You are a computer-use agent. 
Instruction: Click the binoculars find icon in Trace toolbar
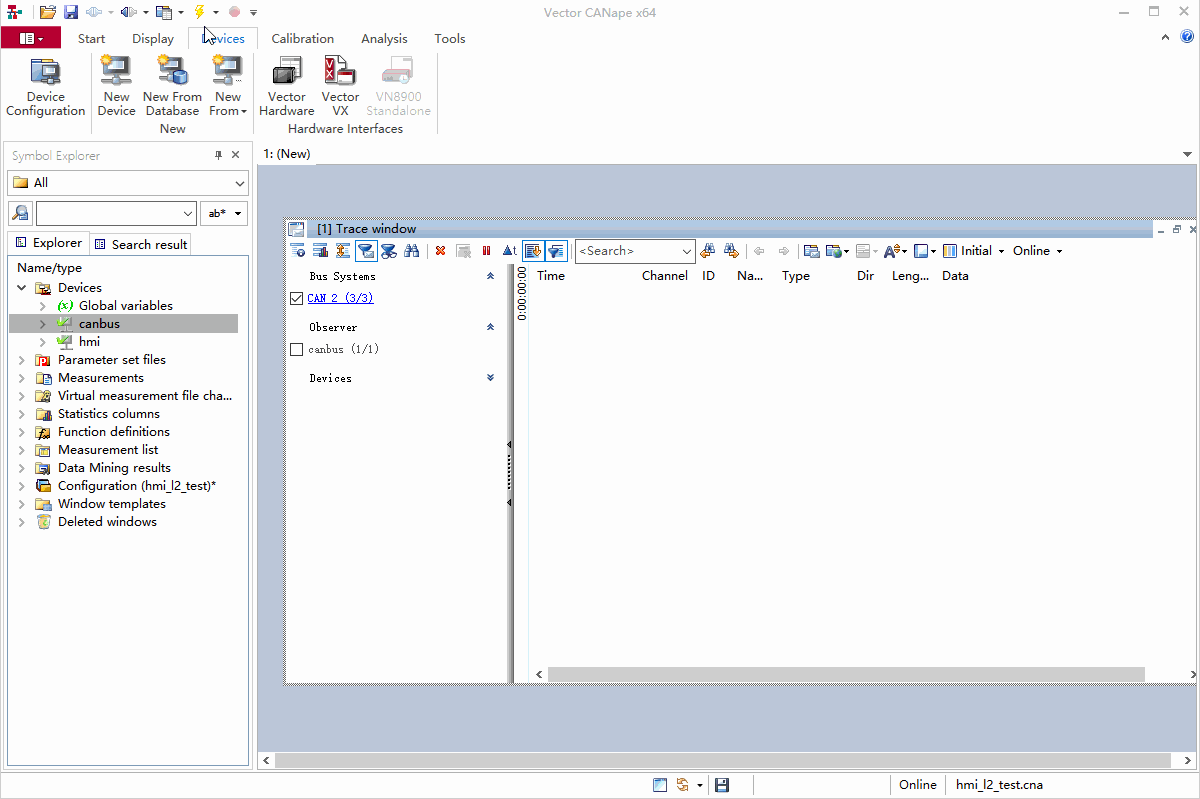coord(411,251)
